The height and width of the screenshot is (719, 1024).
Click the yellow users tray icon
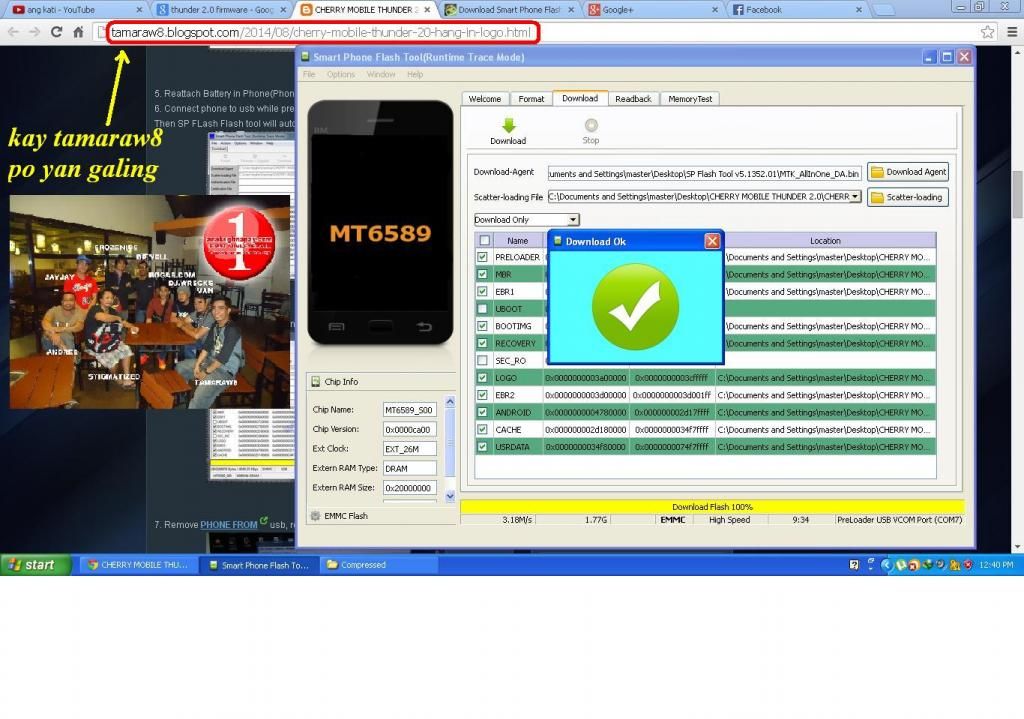[x=954, y=565]
